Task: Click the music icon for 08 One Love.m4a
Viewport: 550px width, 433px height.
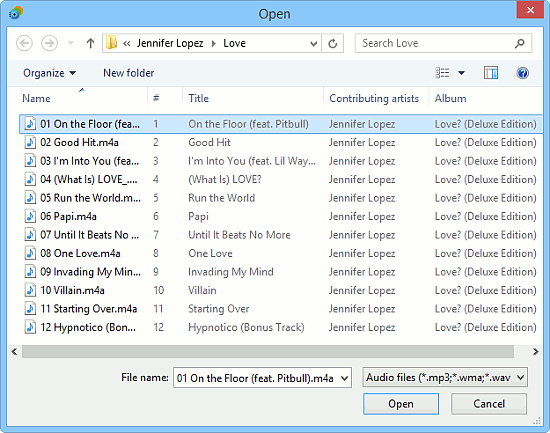Action: [30, 253]
